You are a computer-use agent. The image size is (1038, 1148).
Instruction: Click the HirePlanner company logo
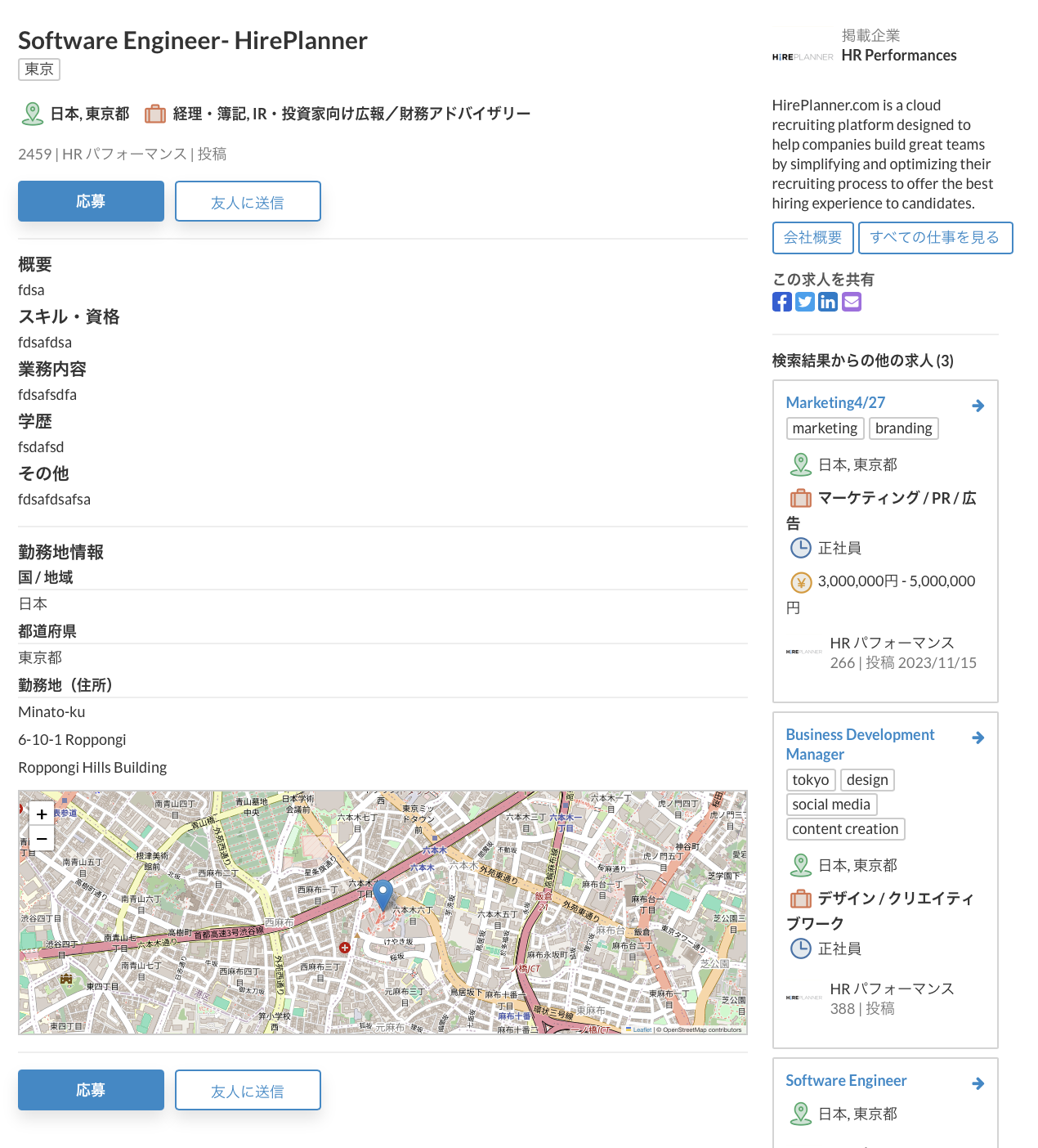[803, 56]
